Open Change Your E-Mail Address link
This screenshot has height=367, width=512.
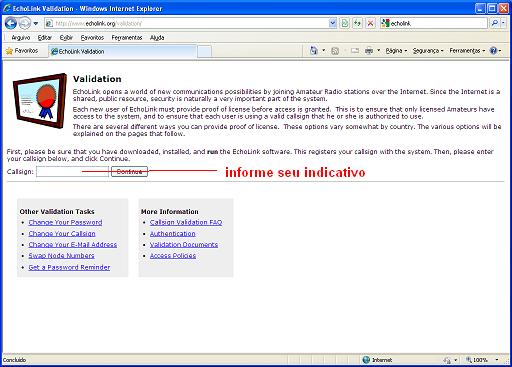click(73, 245)
